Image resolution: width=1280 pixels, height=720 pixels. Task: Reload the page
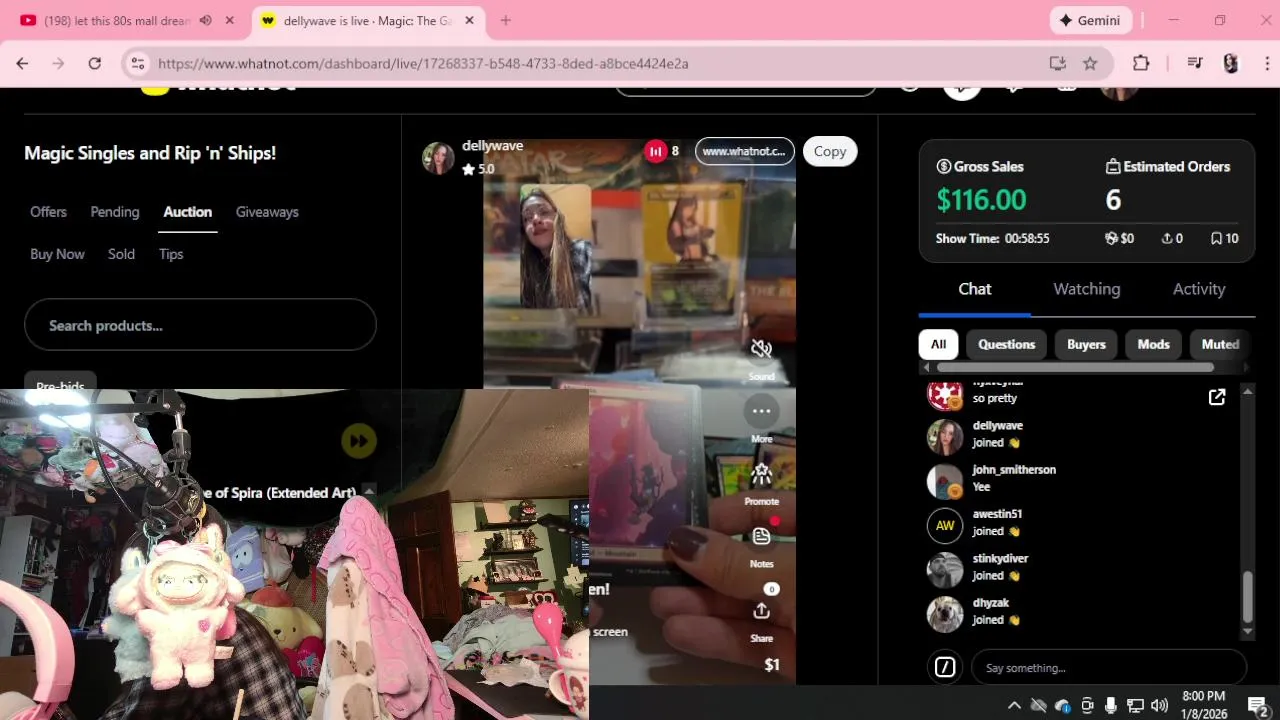pyautogui.click(x=94, y=63)
